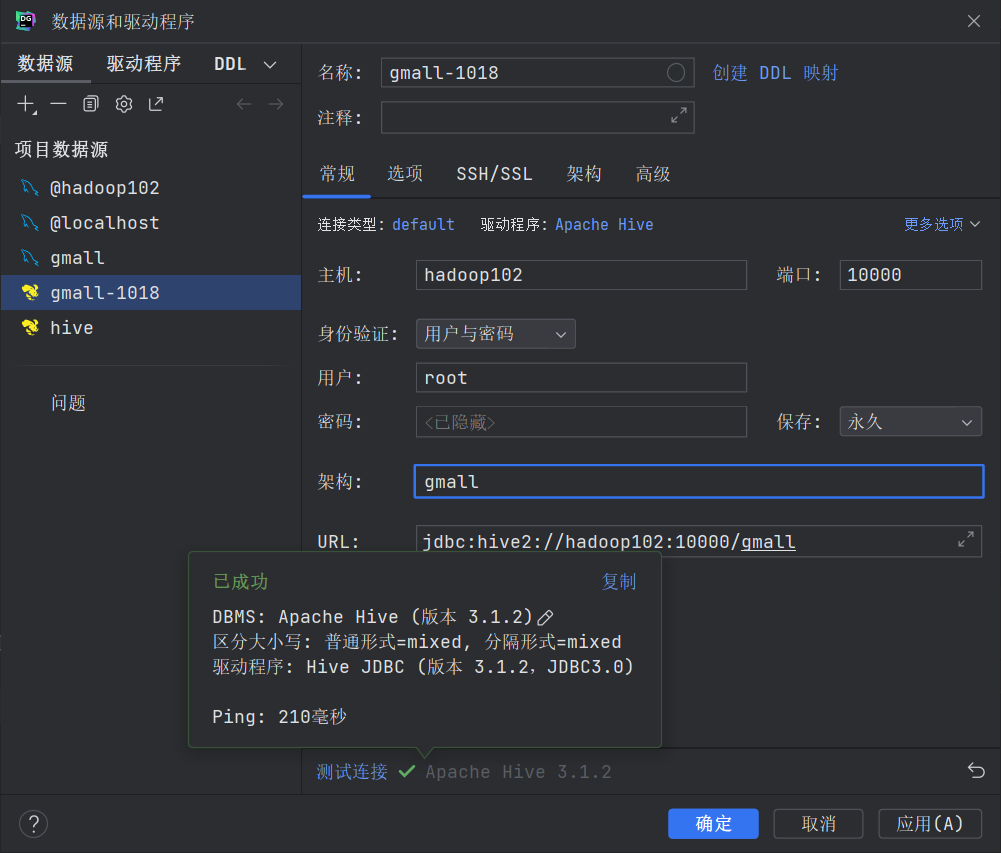Select the hive data source

(151, 328)
